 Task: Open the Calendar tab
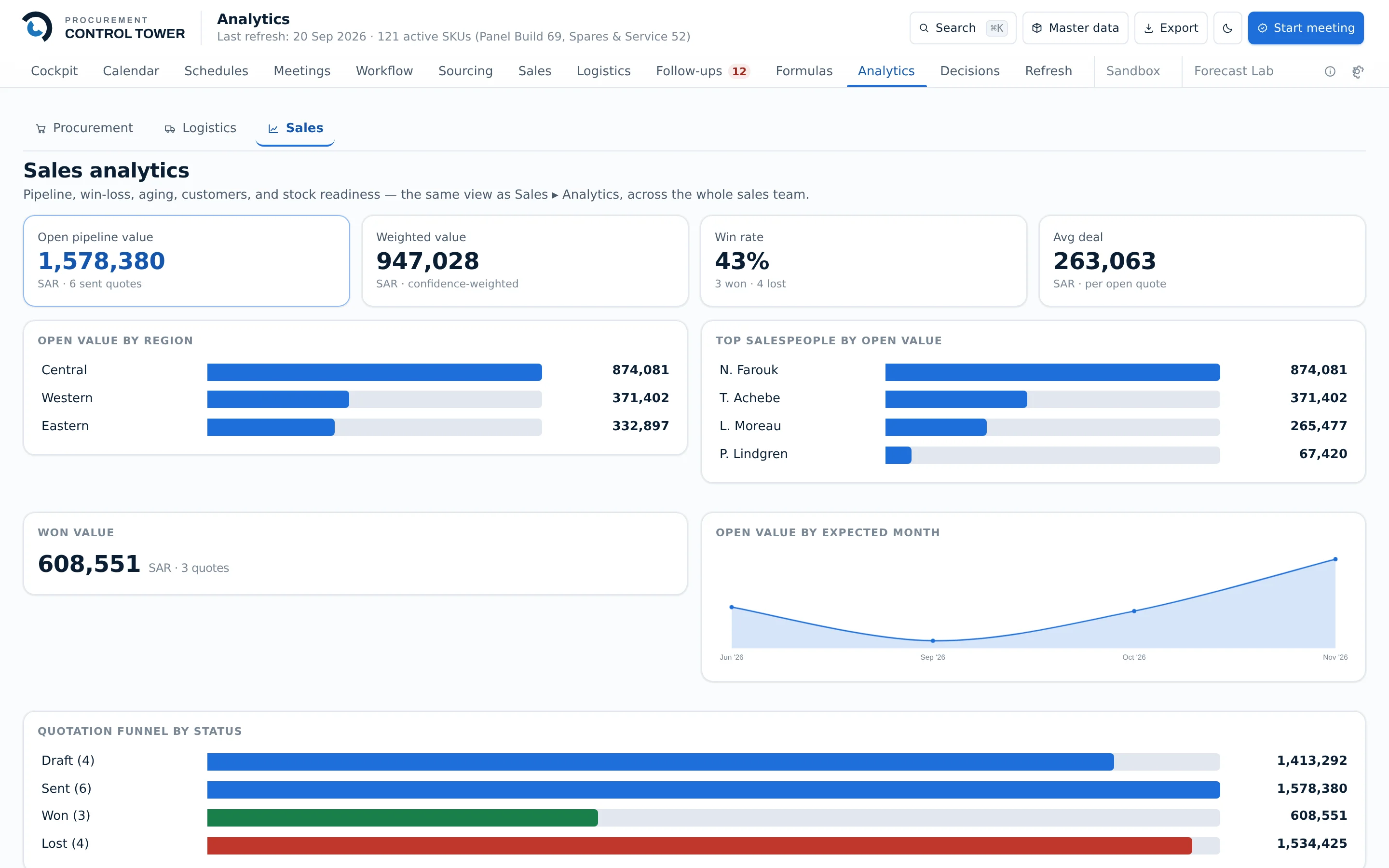[131, 71]
